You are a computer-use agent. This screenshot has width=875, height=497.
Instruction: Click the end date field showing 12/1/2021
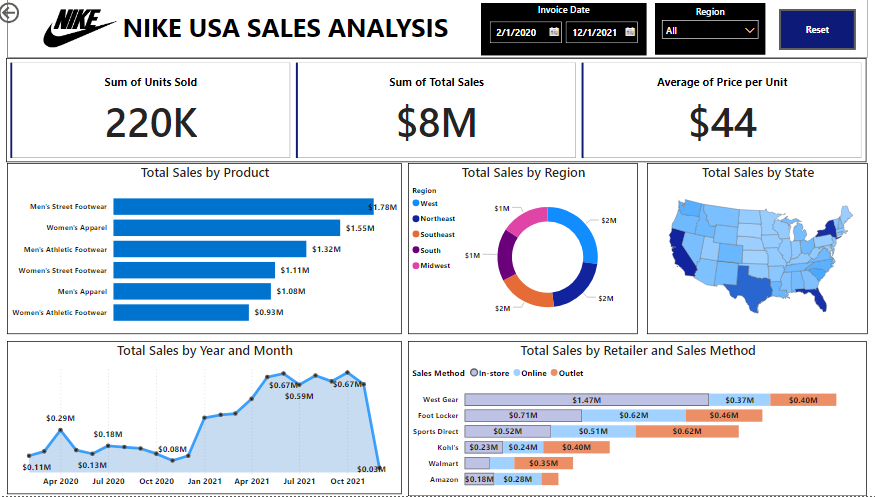click(592, 32)
